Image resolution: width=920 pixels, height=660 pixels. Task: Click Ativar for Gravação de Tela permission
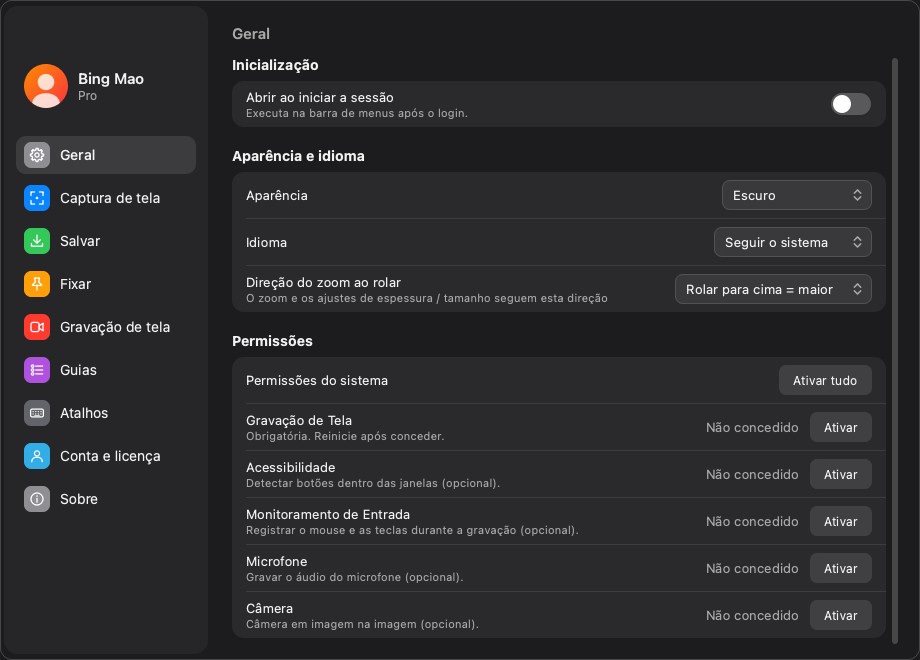pos(840,428)
